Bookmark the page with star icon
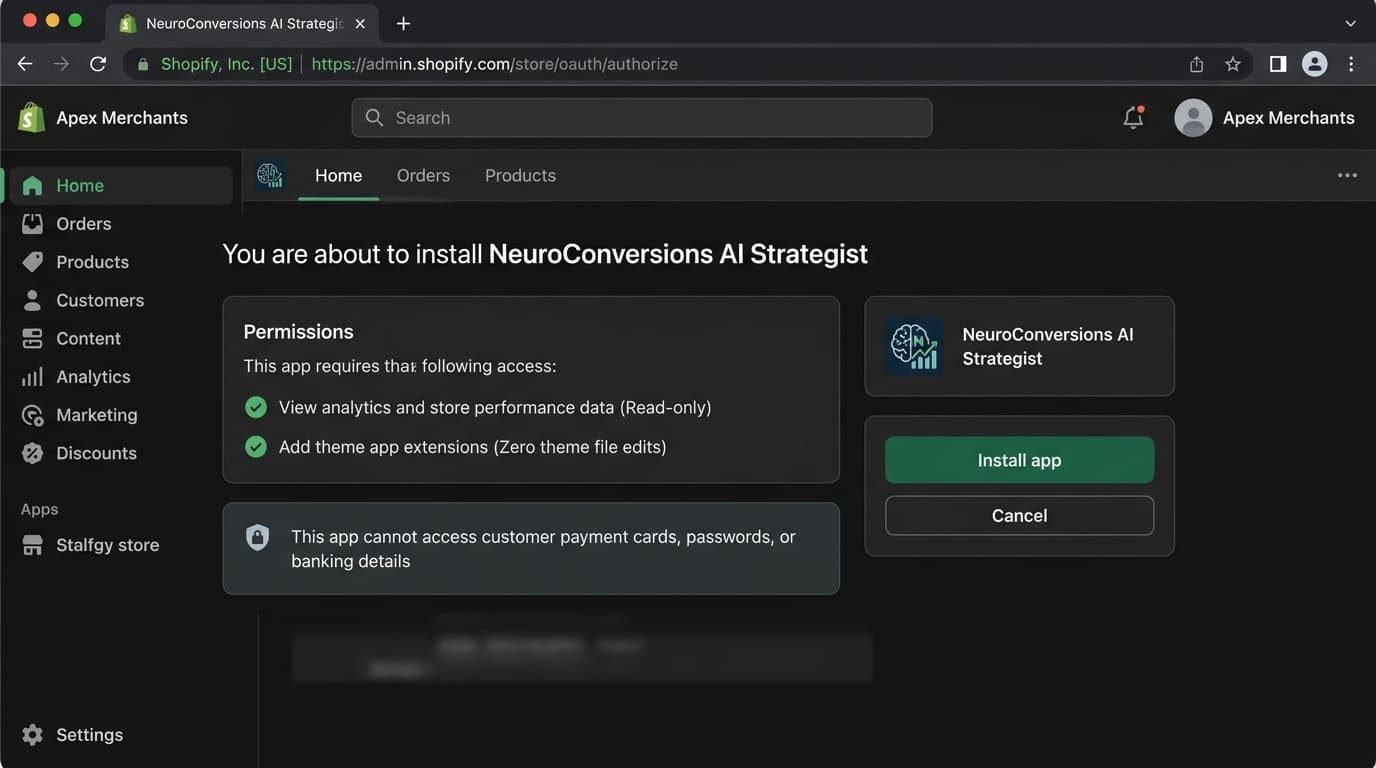The width and height of the screenshot is (1376, 768). pos(1233,64)
